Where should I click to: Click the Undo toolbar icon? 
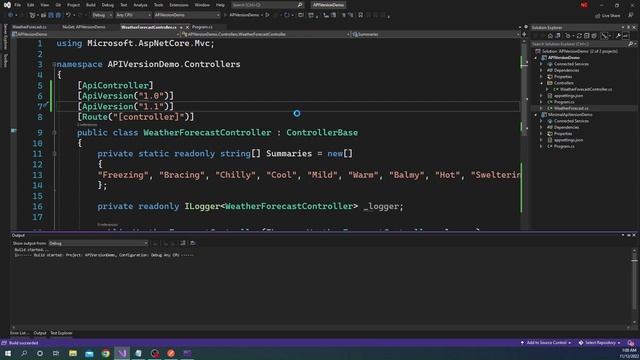tap(68, 15)
